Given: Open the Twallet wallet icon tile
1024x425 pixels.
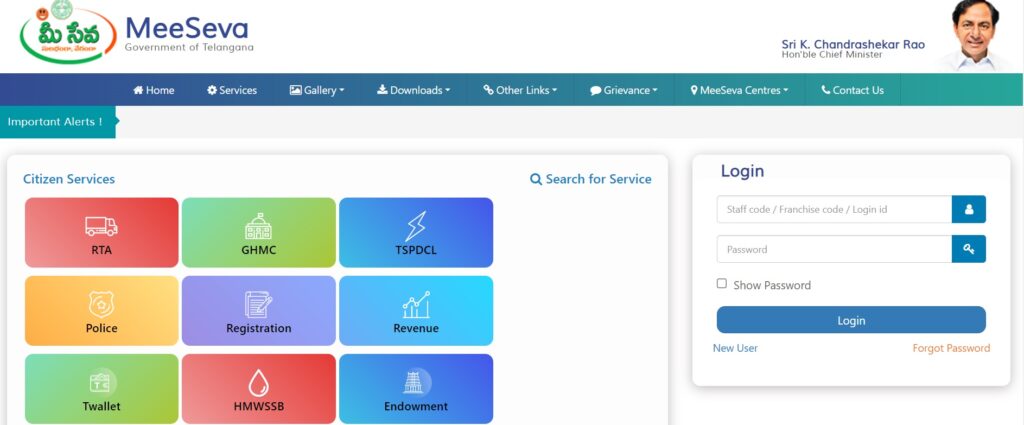Looking at the screenshot, I should coord(101,388).
